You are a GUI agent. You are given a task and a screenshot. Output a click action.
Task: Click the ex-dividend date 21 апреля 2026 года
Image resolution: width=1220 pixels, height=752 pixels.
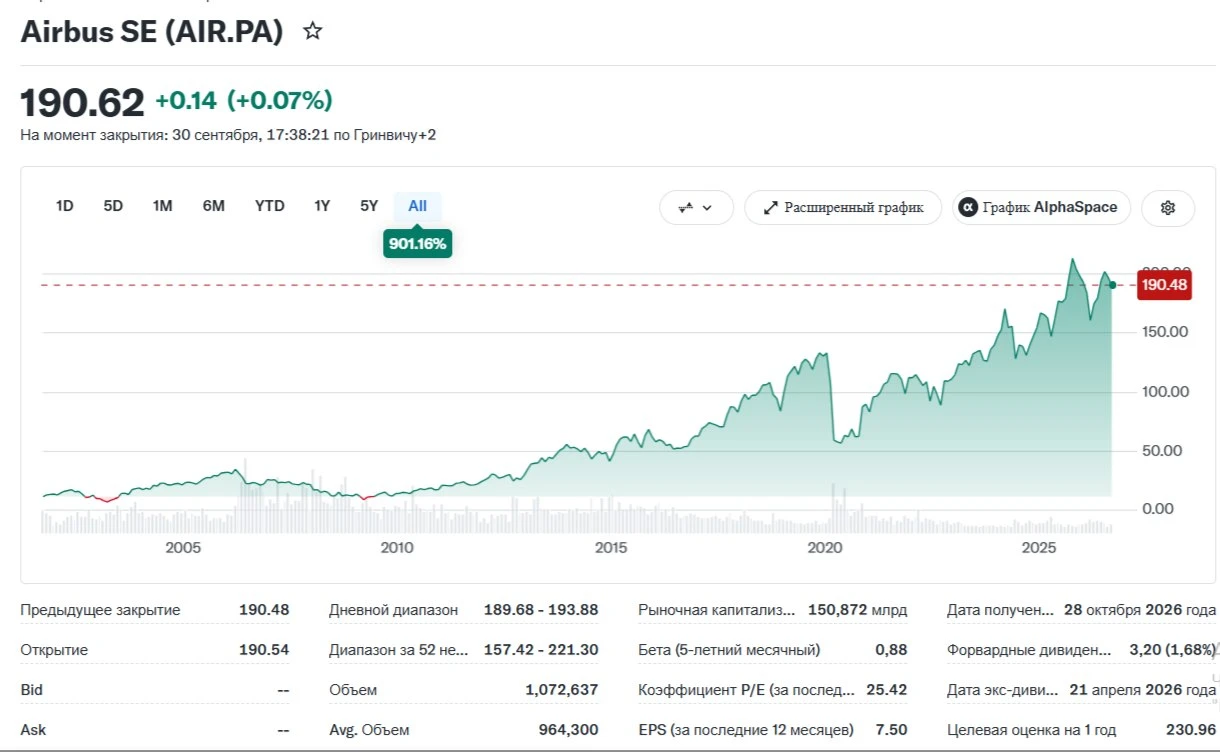[1143, 690]
